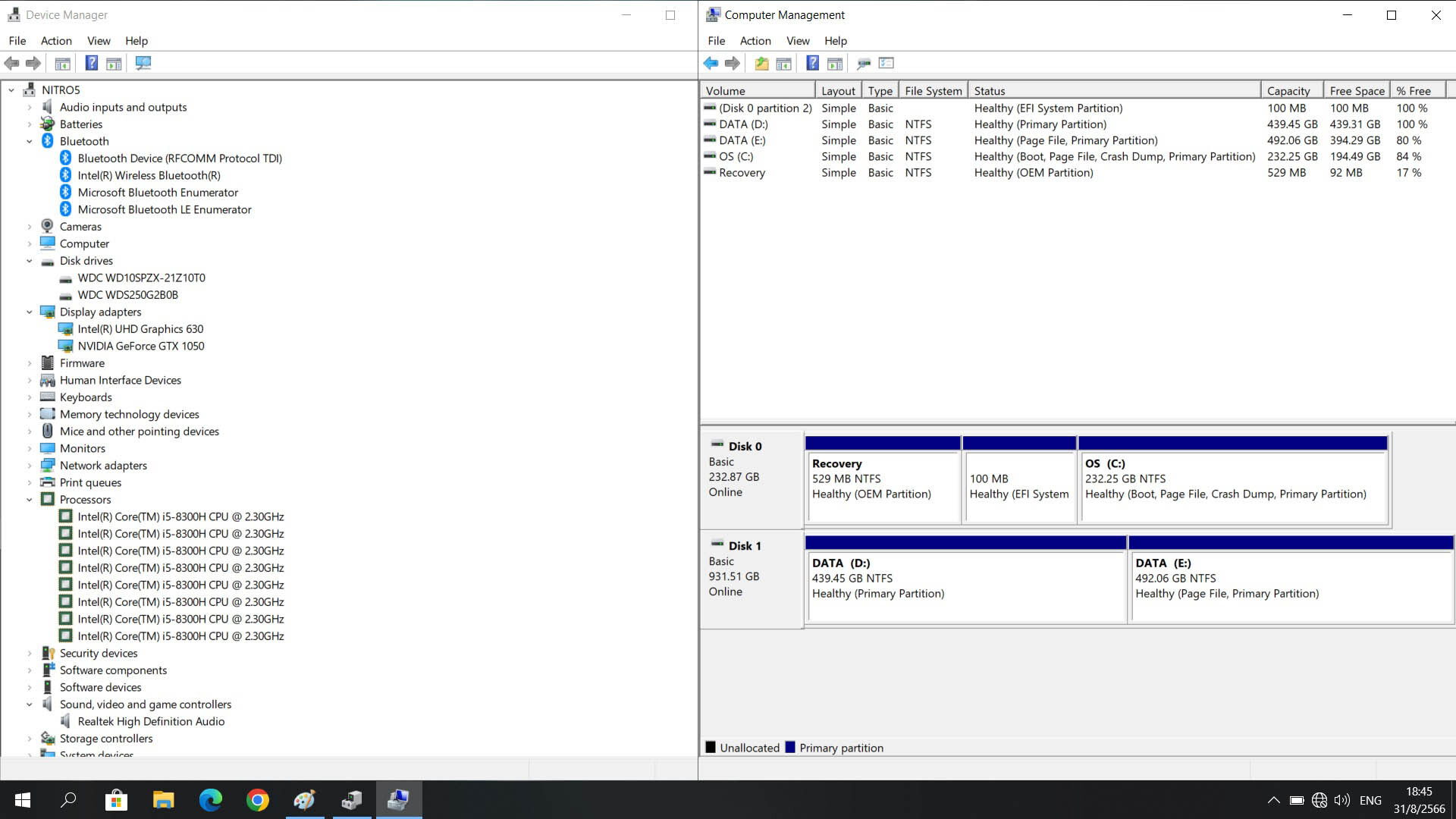This screenshot has width=1456, height=819.
Task: Select the Disk 0 label panel
Action: (x=752, y=480)
